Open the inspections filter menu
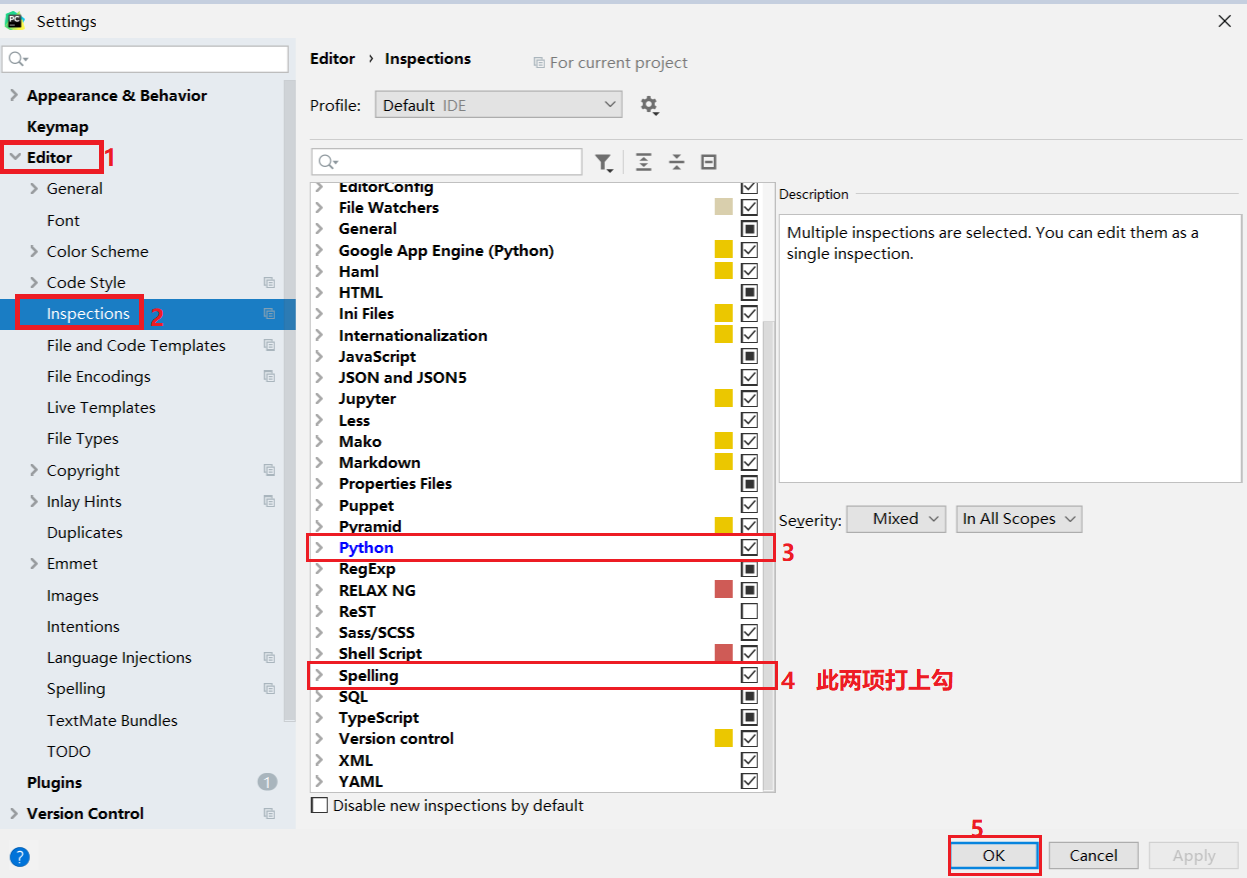The width and height of the screenshot is (1247, 878). coord(604,161)
